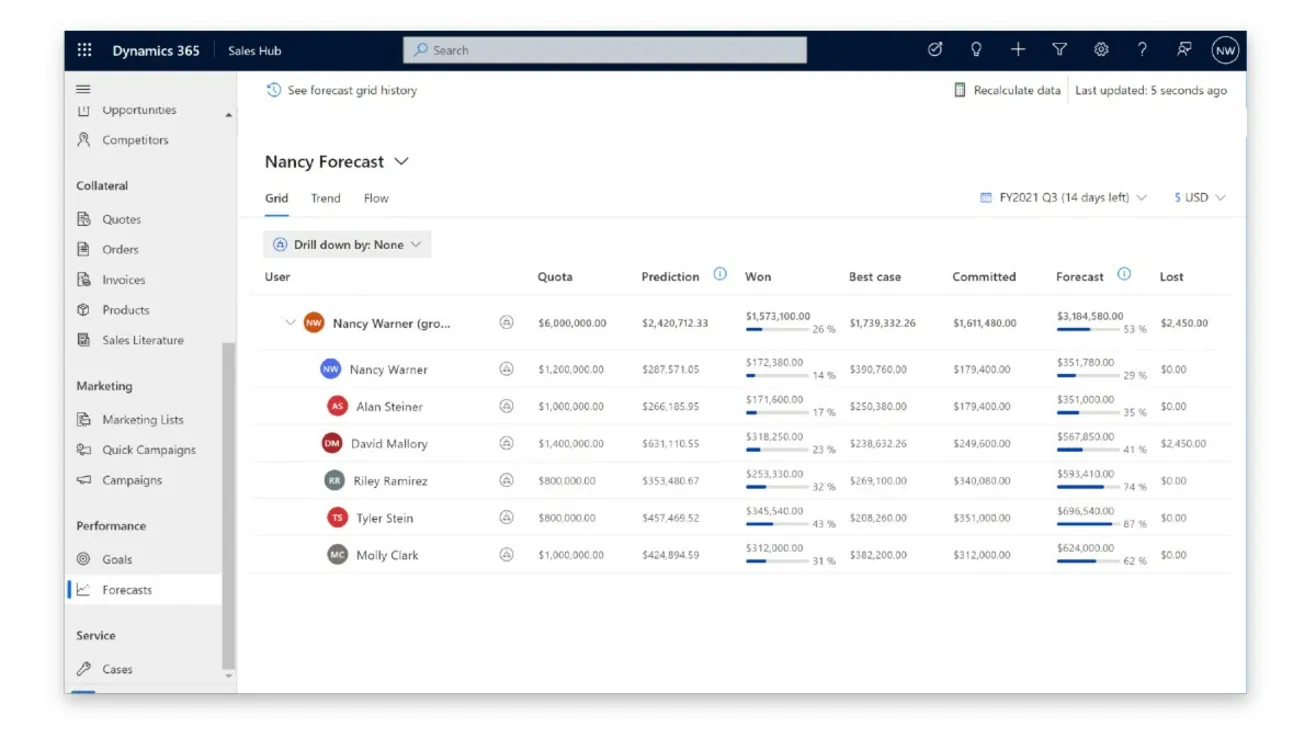Click the TS avatar for Tyler Stein

point(337,517)
